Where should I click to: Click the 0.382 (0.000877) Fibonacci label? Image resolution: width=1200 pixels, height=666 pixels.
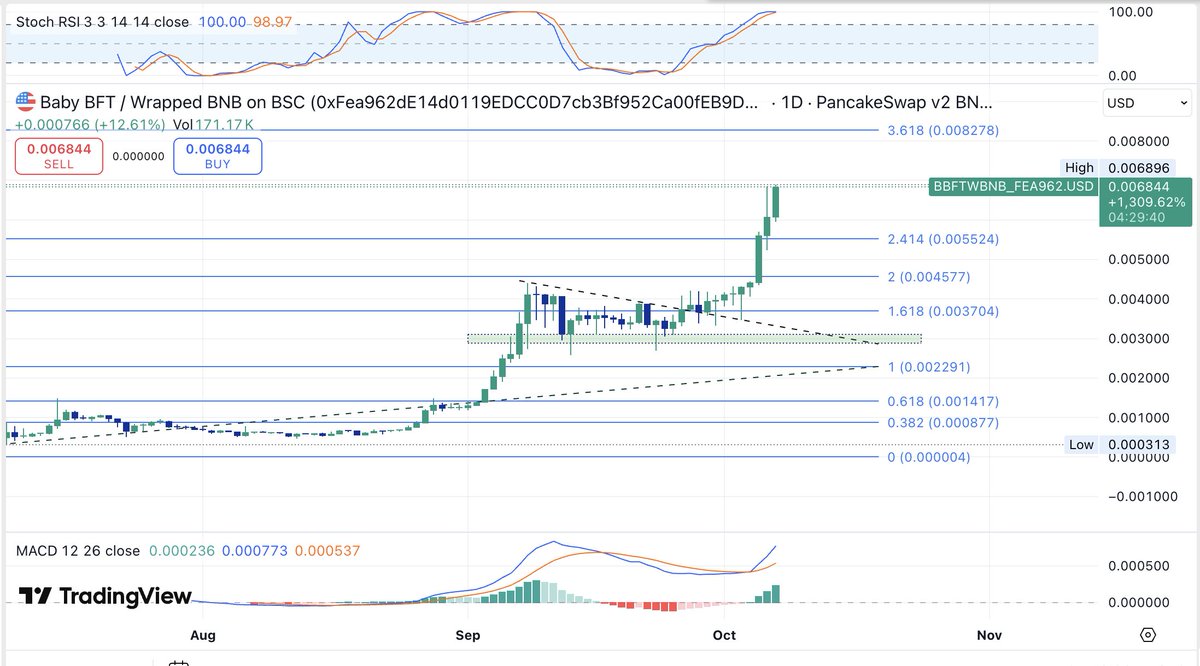(943, 422)
